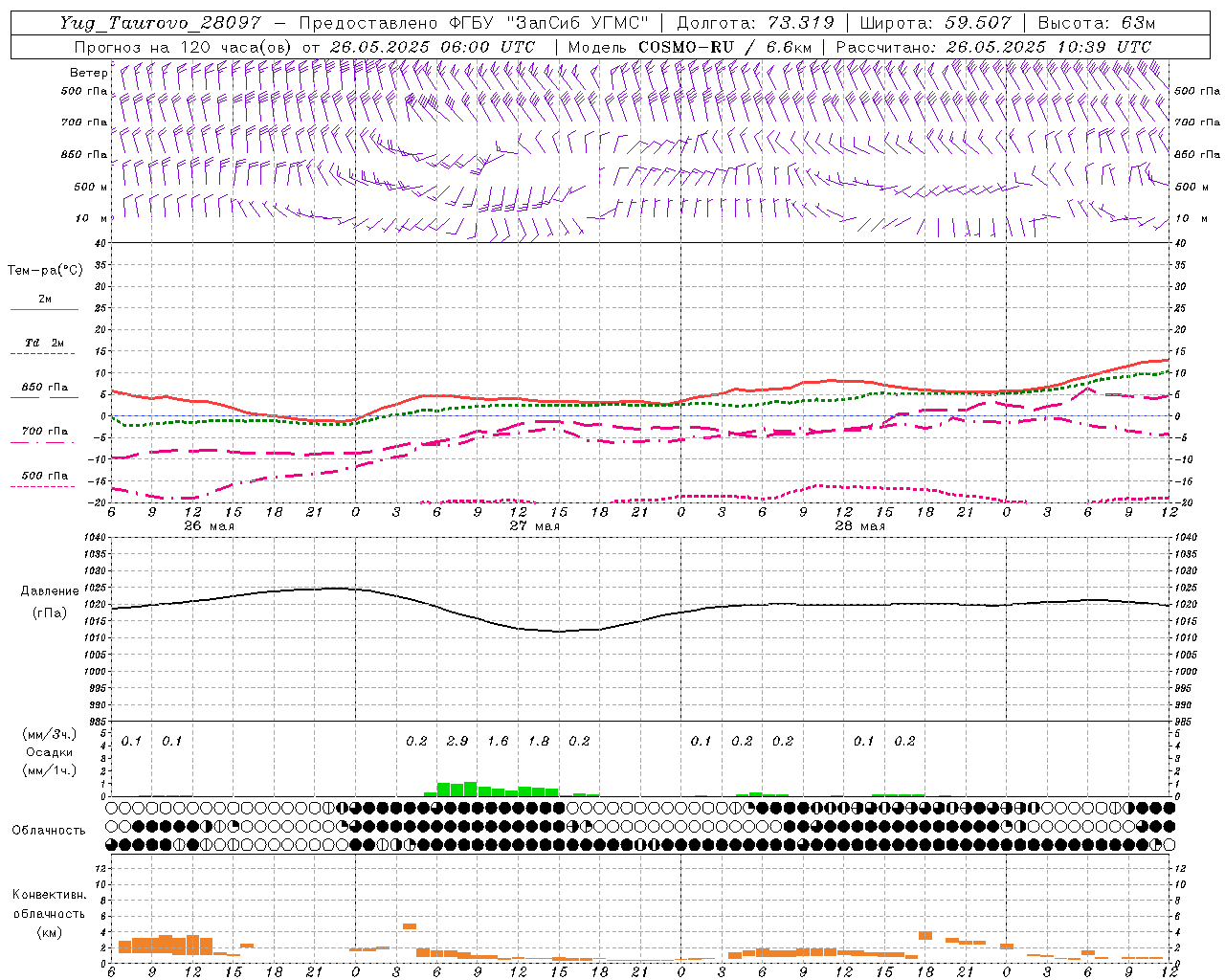Viewport: 1225px width, 980px height.
Task: Select the Прогноз на 120 часа(ов) line
Action: 304,47
